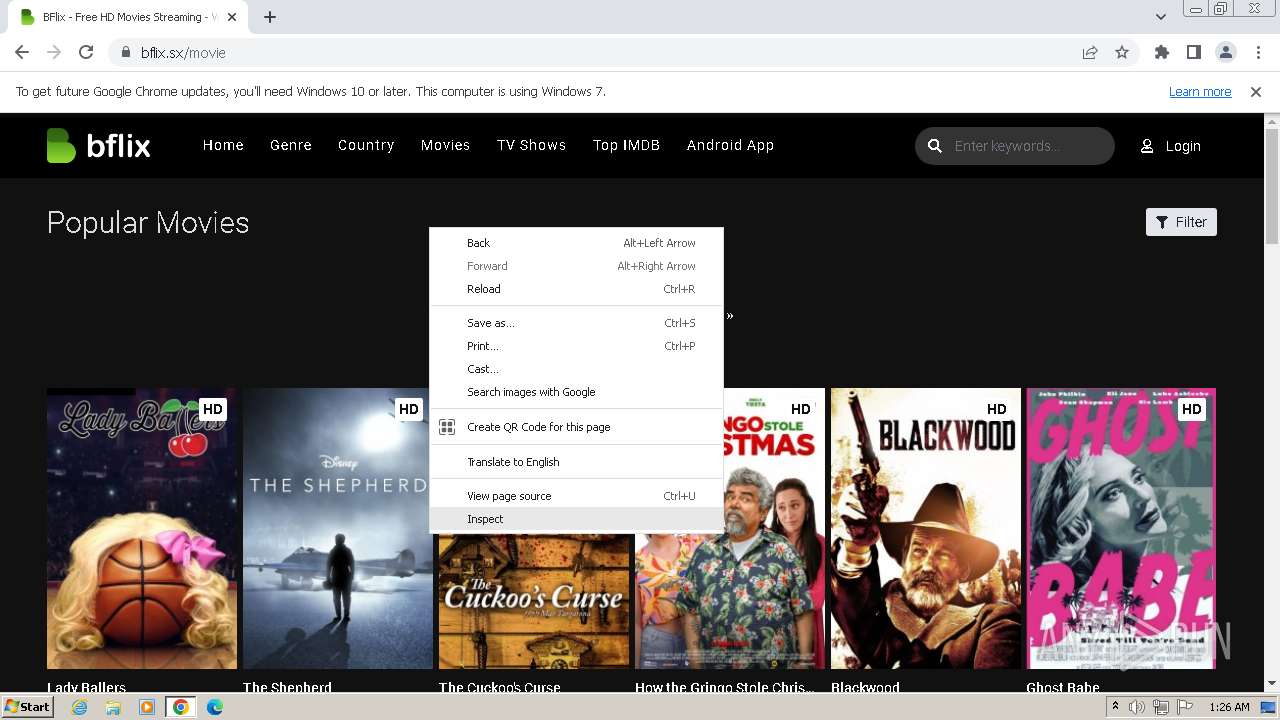Reload the page with toolbar icon
This screenshot has height=720, width=1280.
(86, 52)
